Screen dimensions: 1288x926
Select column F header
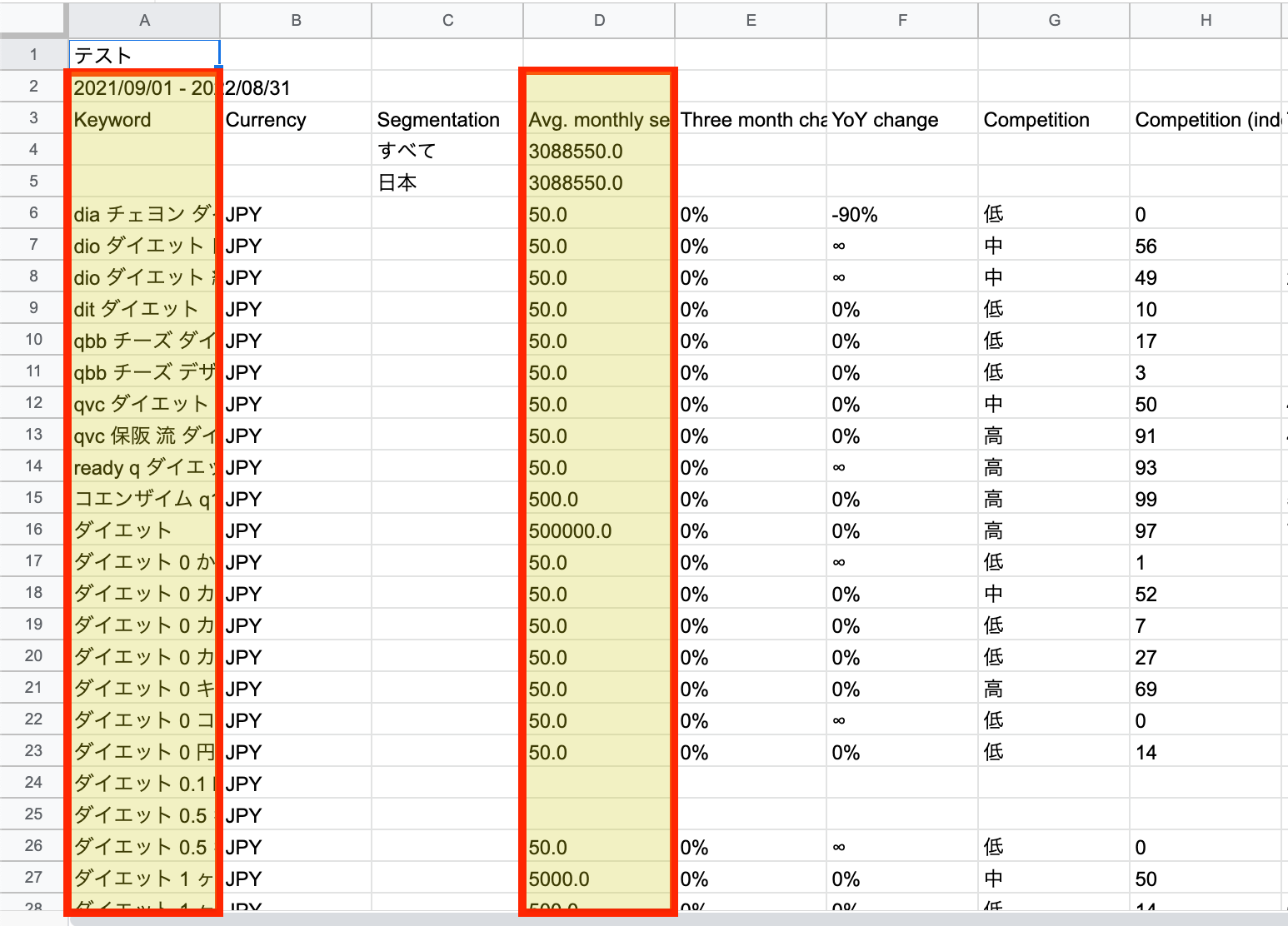click(902, 20)
